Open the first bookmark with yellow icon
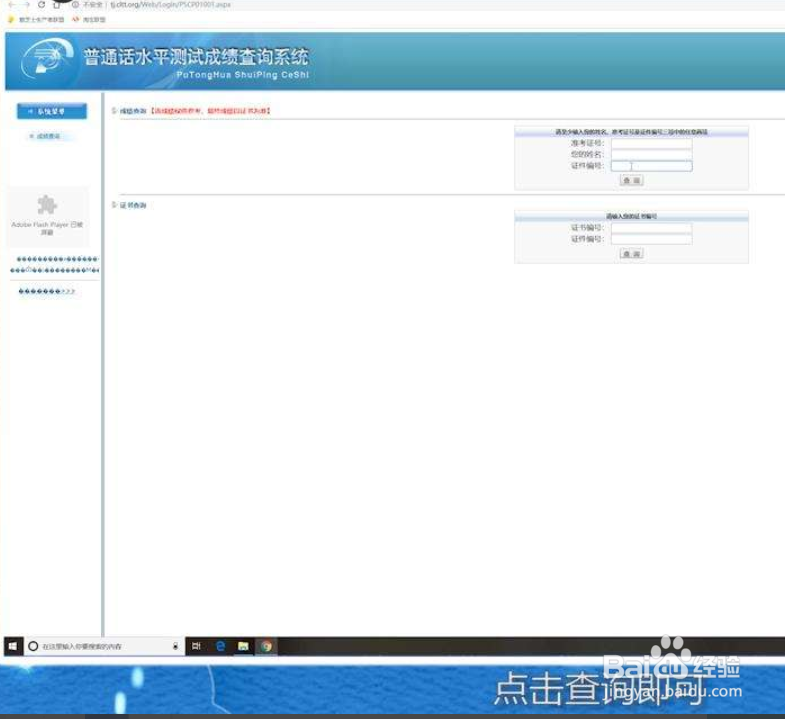The width and height of the screenshot is (785, 719). coord(37,20)
